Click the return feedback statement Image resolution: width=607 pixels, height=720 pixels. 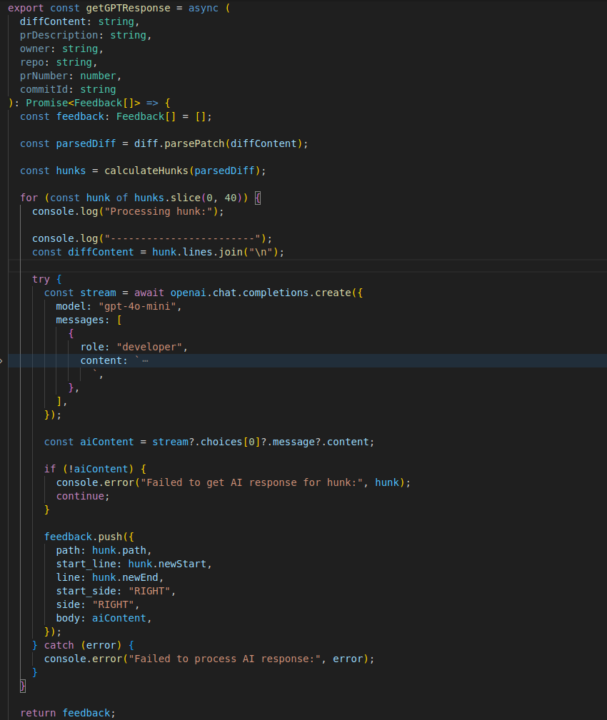click(67, 712)
